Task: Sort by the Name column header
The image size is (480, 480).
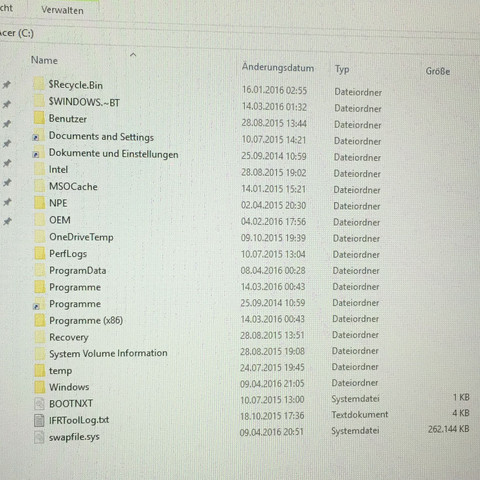Action: pyautogui.click(x=44, y=60)
